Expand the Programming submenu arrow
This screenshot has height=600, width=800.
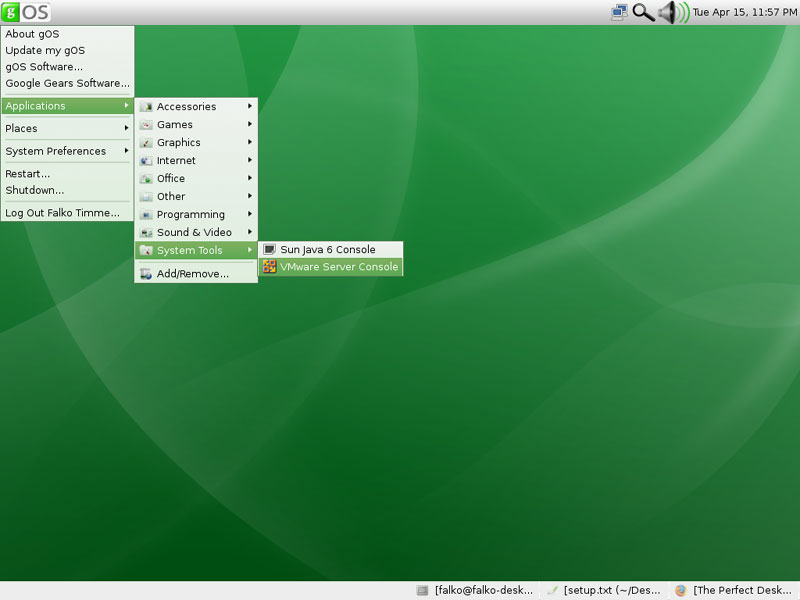pyautogui.click(x=249, y=214)
